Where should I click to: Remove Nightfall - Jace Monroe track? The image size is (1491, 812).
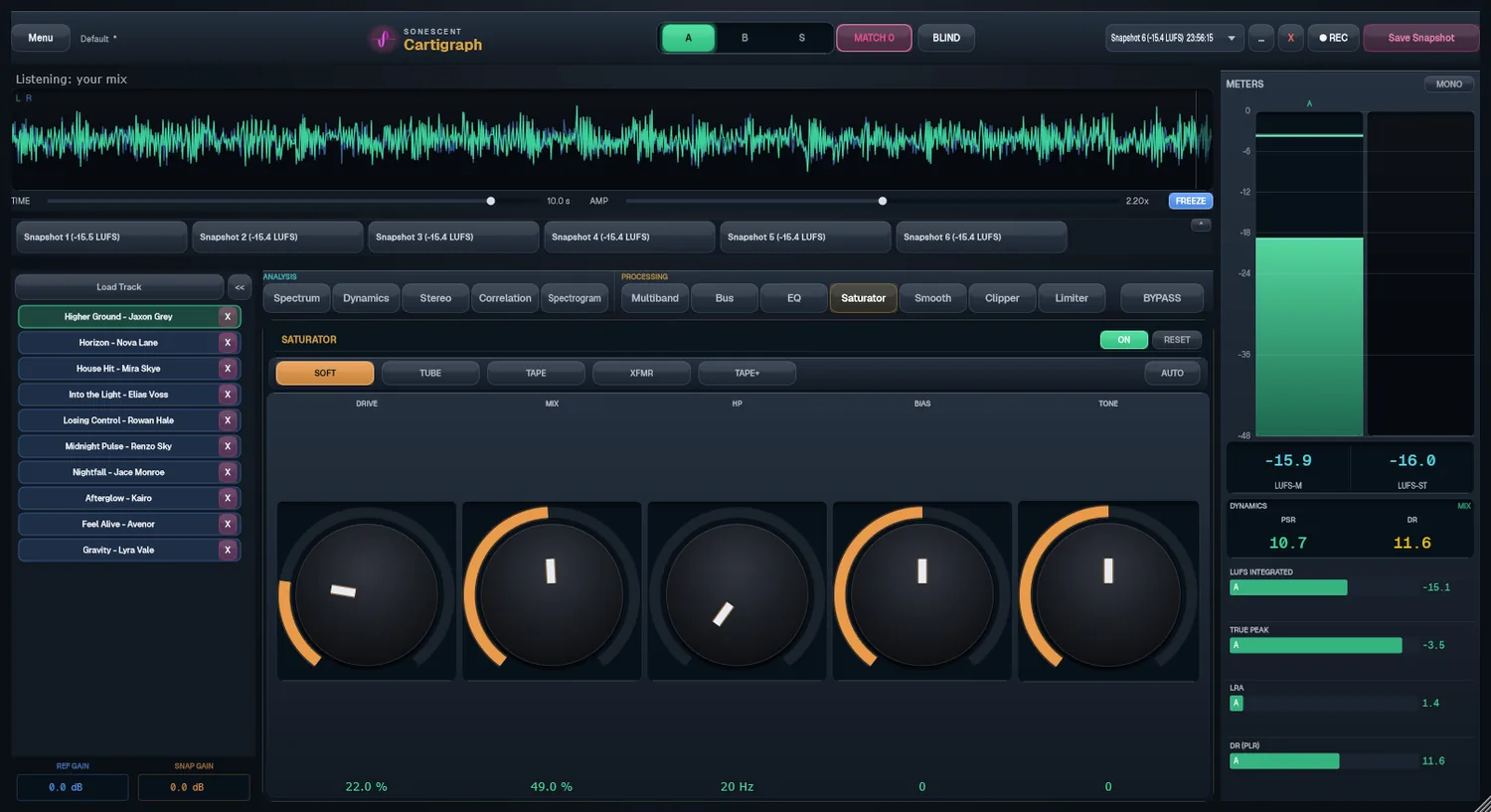[x=228, y=471]
